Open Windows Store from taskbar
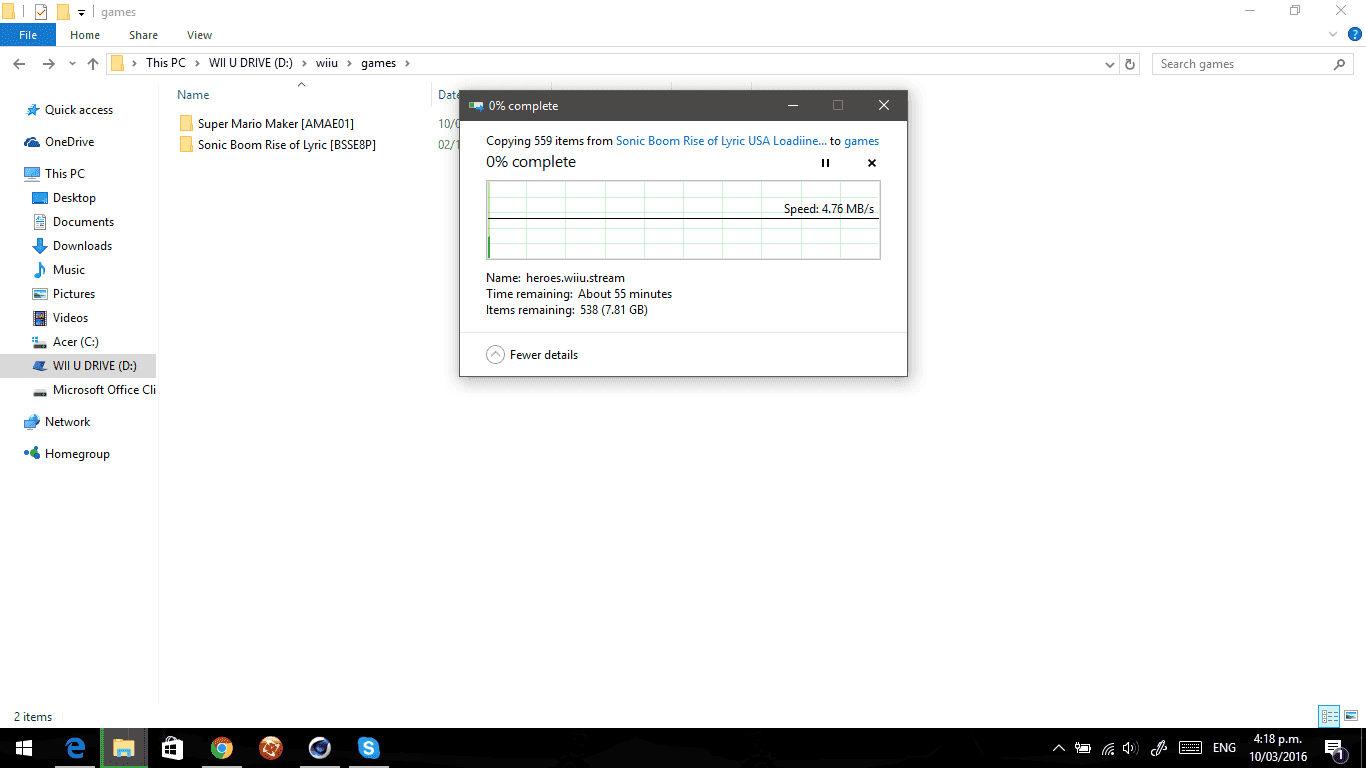Screen dimensions: 1366x768 point(172,748)
